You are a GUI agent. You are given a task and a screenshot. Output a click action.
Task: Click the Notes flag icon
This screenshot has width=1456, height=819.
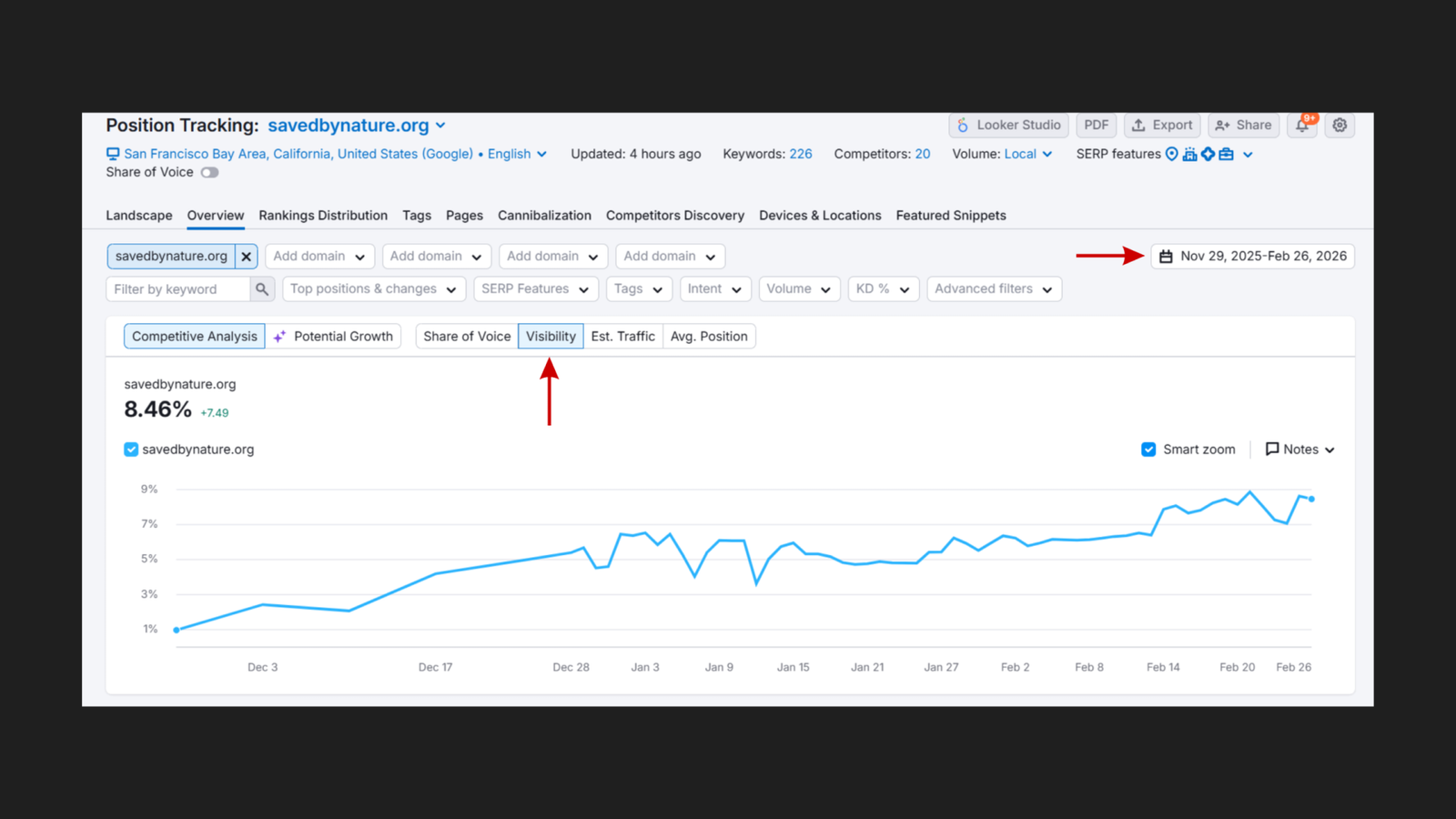point(1273,449)
